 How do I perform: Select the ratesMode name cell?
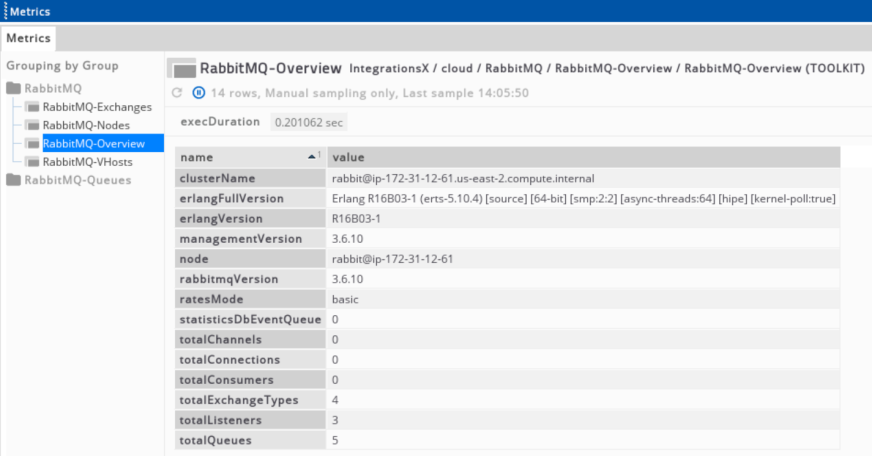[251, 299]
